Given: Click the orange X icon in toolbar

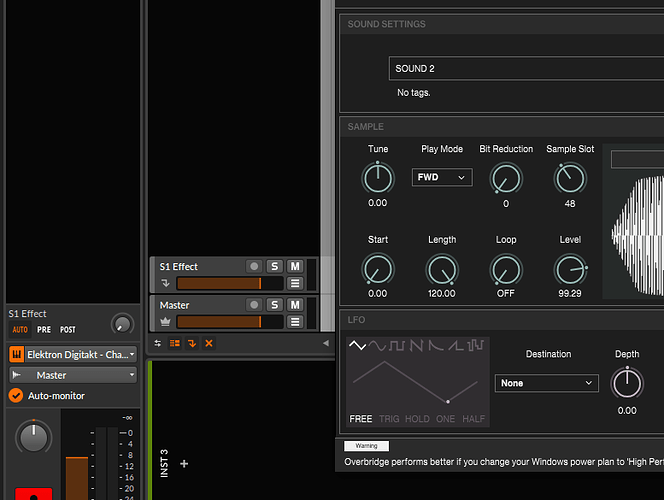Looking at the screenshot, I should (209, 343).
